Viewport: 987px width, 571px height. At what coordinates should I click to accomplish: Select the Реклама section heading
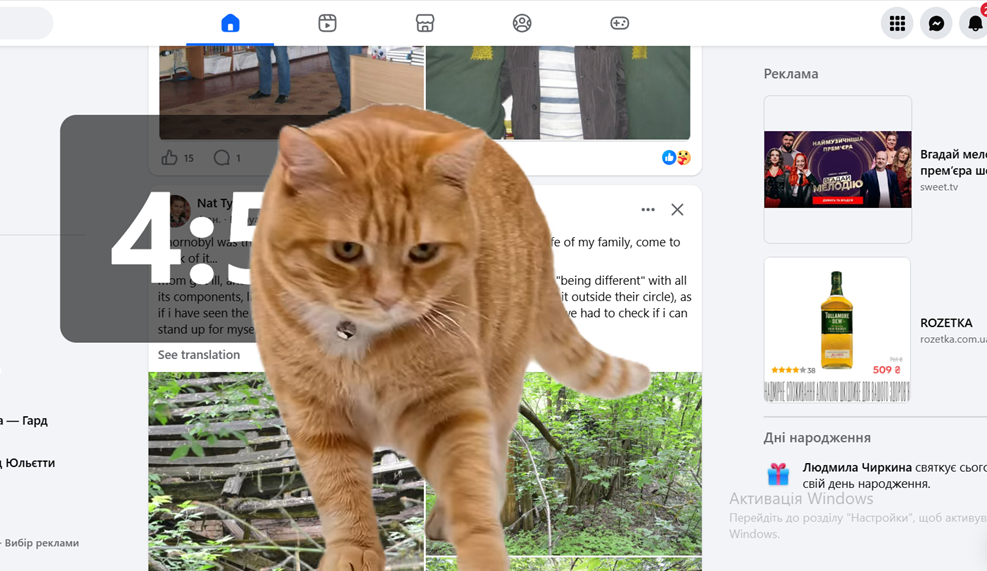coord(791,74)
